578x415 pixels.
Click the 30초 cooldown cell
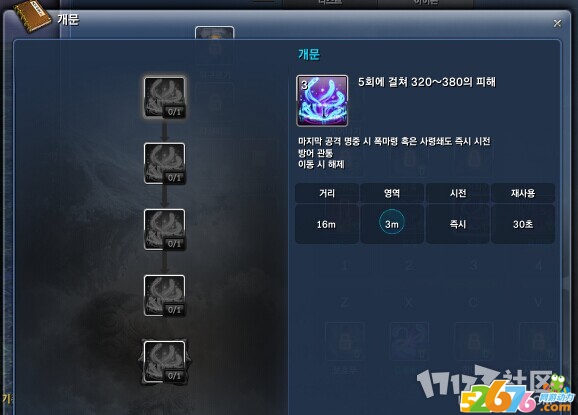click(x=523, y=224)
